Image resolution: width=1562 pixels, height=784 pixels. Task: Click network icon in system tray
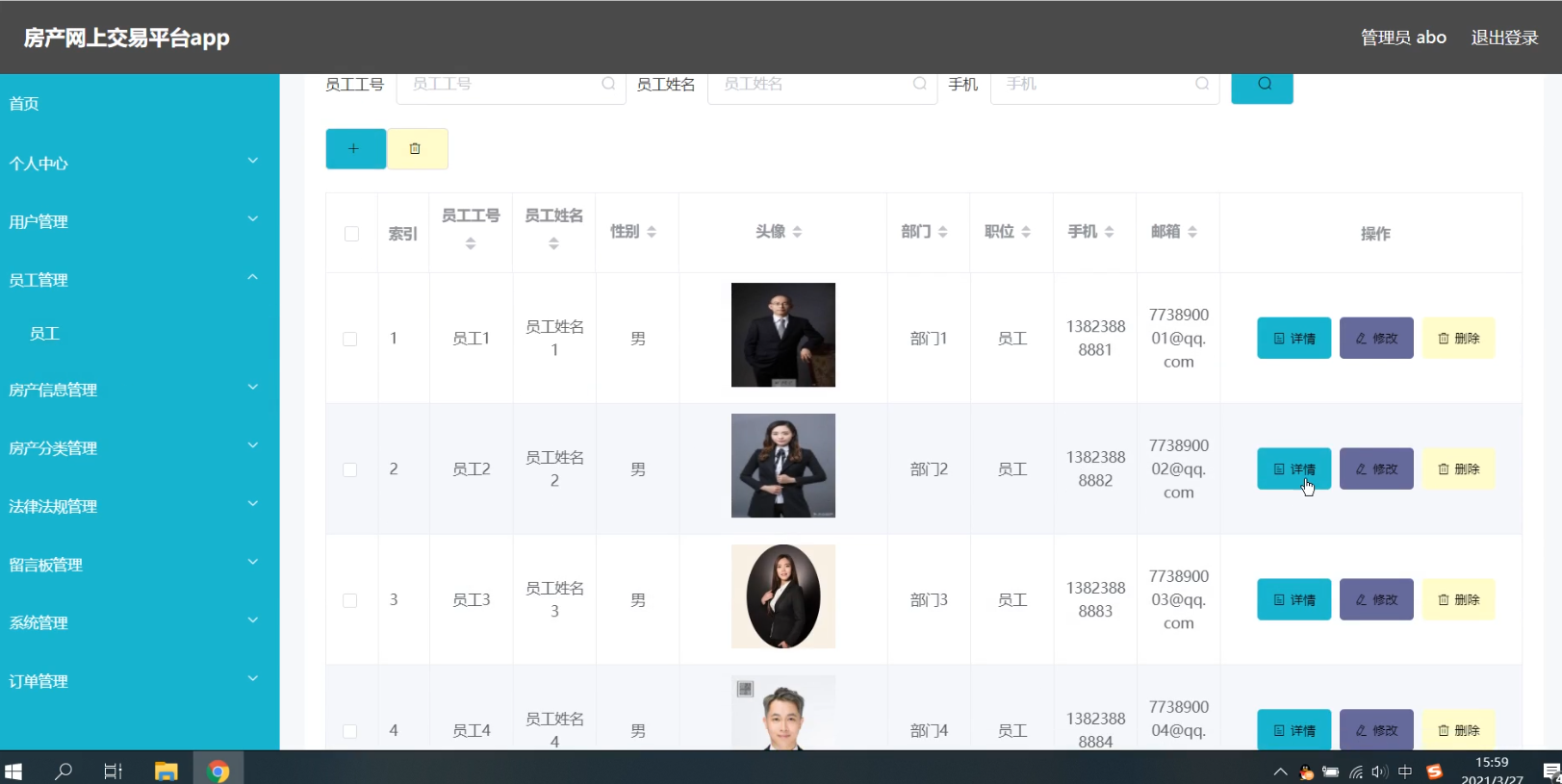pos(1356,771)
